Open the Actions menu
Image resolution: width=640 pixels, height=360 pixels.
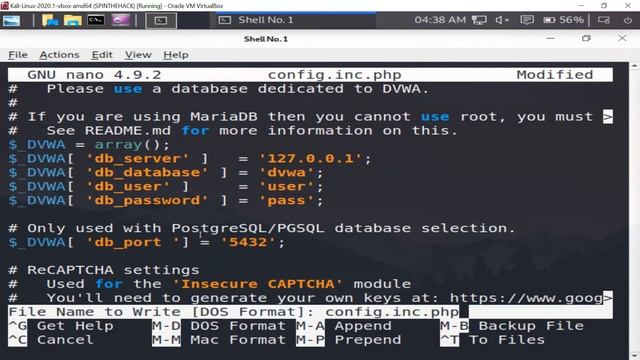[59, 55]
